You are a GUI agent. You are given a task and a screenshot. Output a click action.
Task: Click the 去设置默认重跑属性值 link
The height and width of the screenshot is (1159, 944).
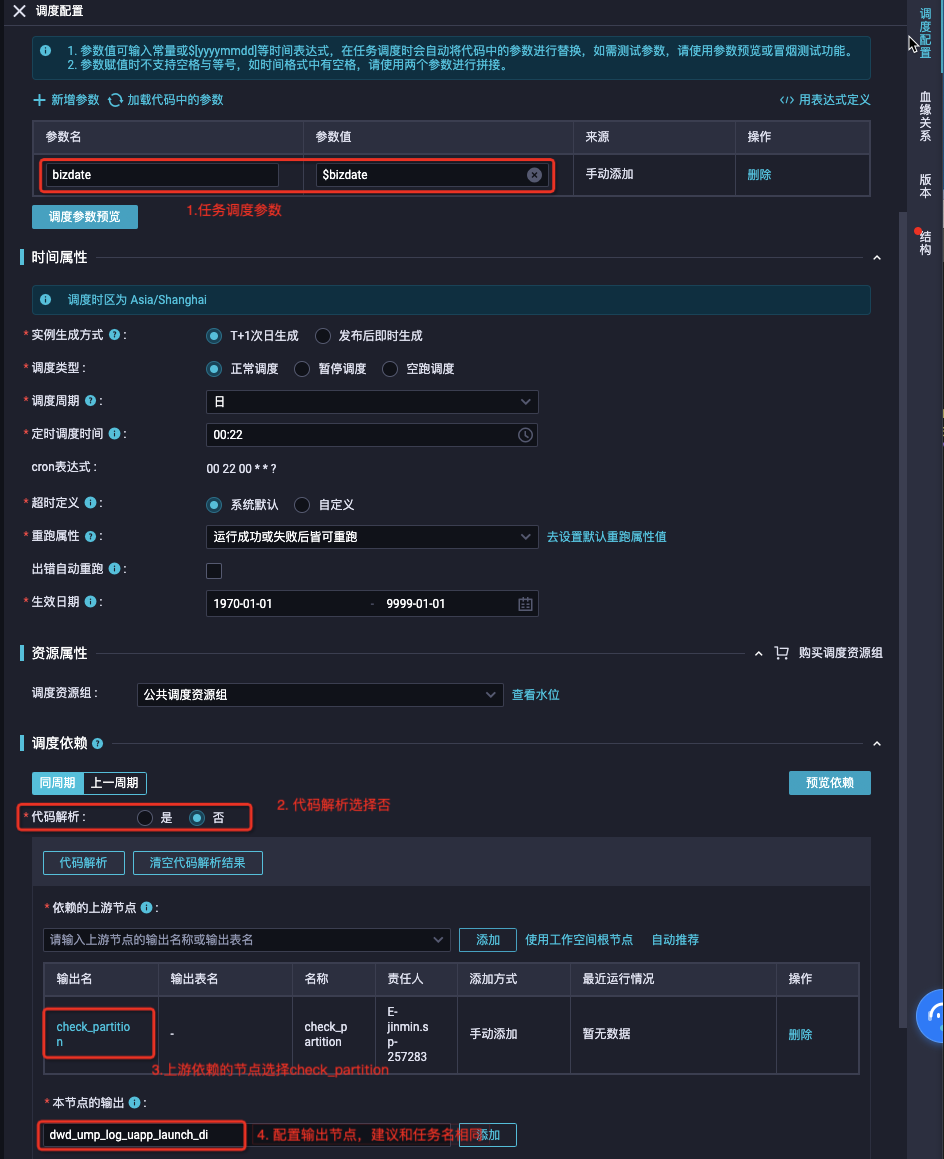(x=606, y=537)
